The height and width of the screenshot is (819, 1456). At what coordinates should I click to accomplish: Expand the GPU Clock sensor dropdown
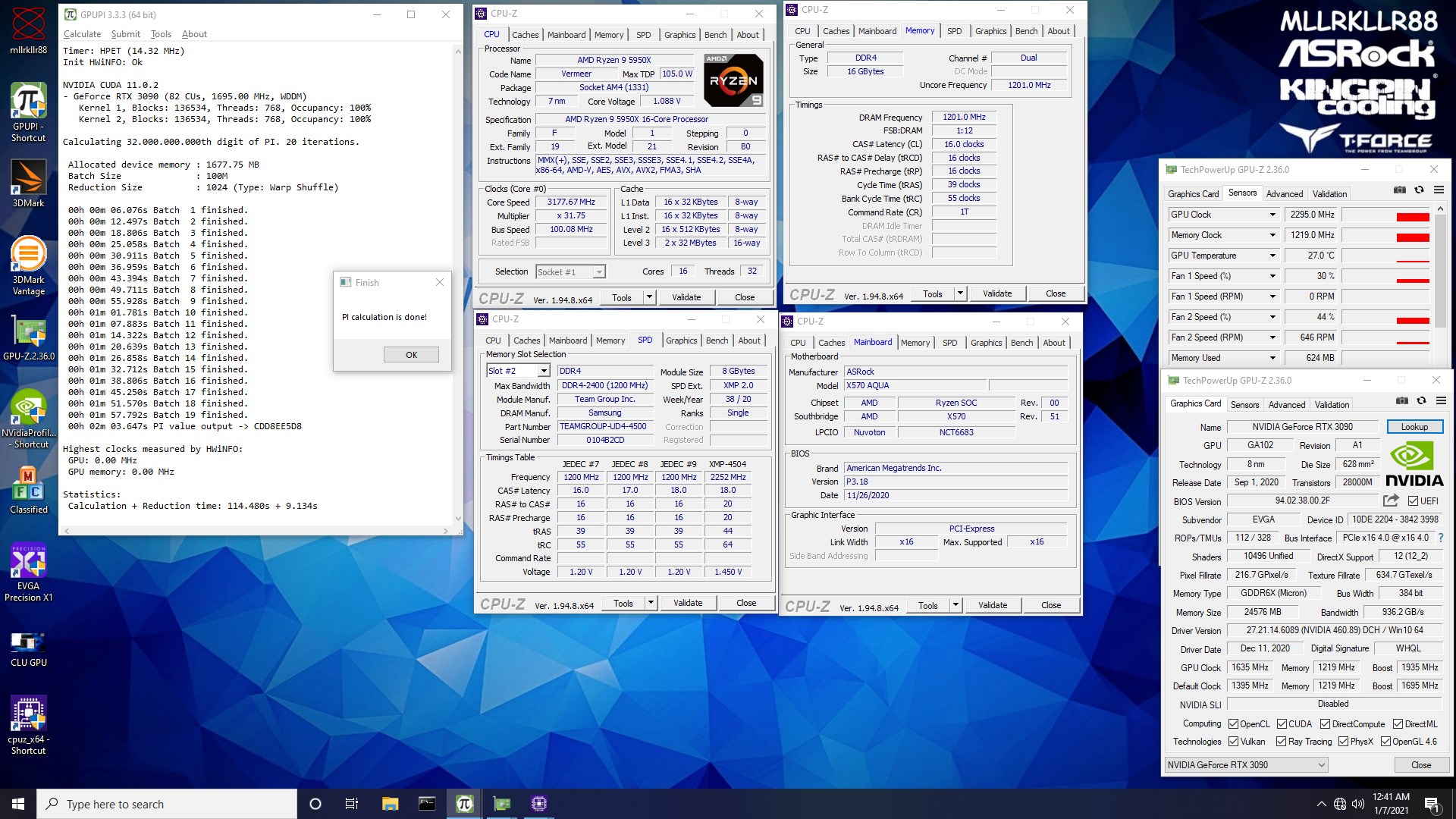click(x=1272, y=215)
